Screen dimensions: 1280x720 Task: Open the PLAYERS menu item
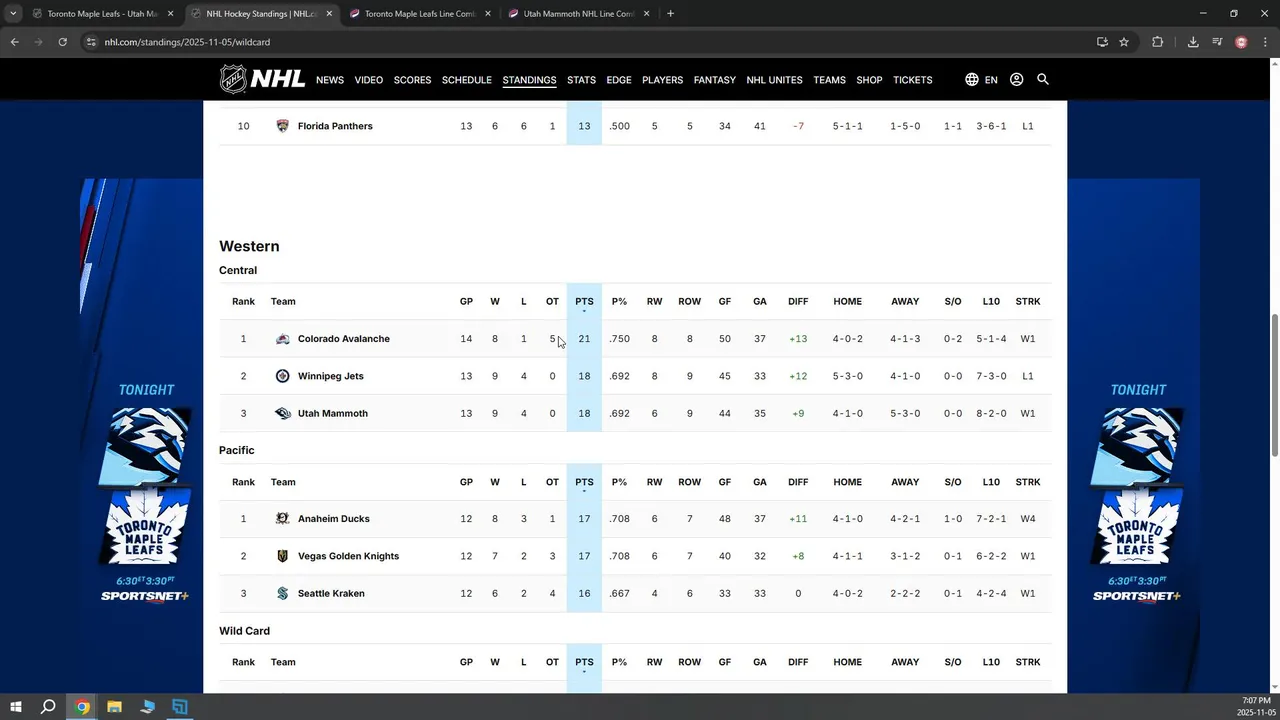[662, 80]
